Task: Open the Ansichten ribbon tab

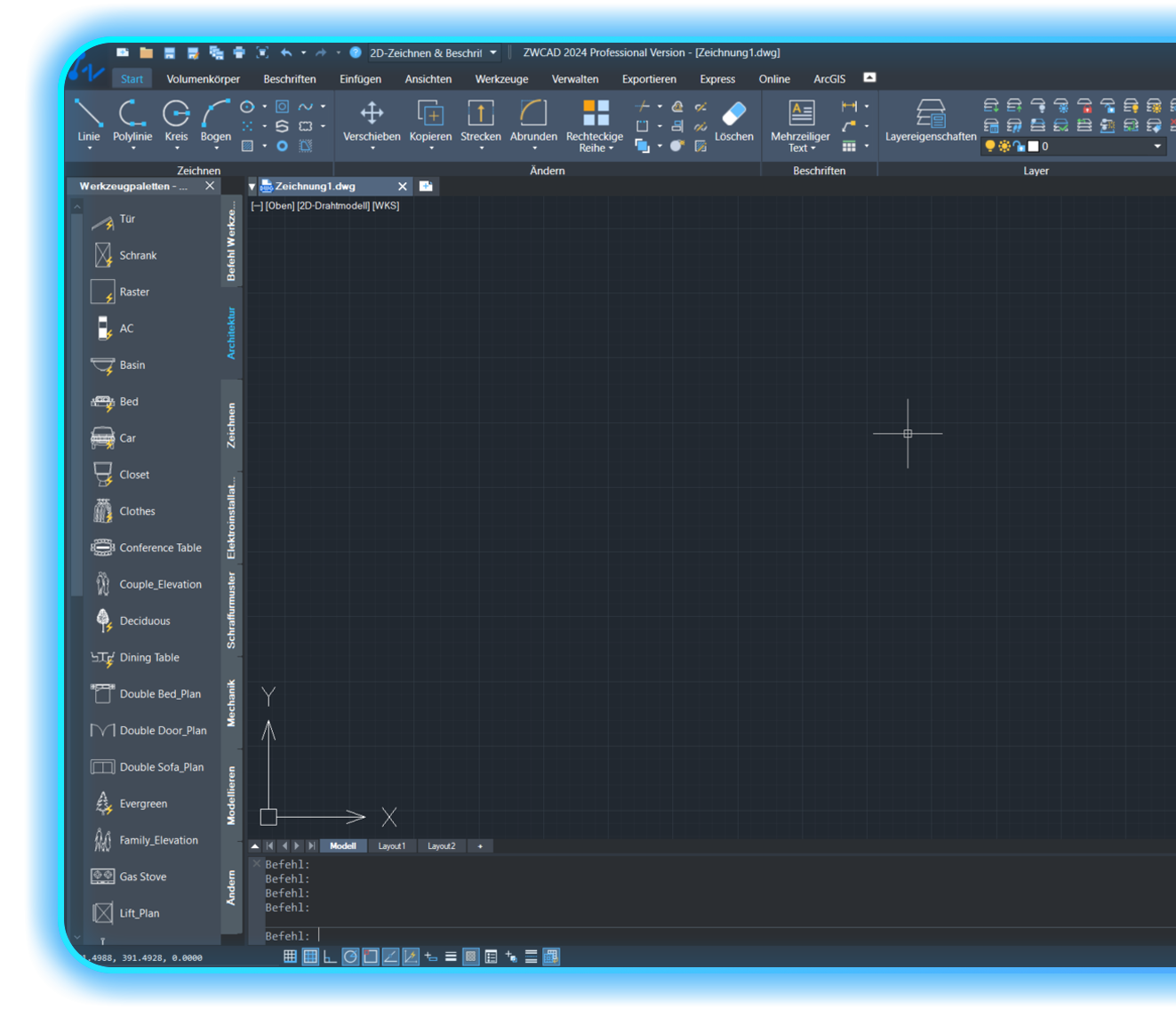Action: pyautogui.click(x=428, y=79)
